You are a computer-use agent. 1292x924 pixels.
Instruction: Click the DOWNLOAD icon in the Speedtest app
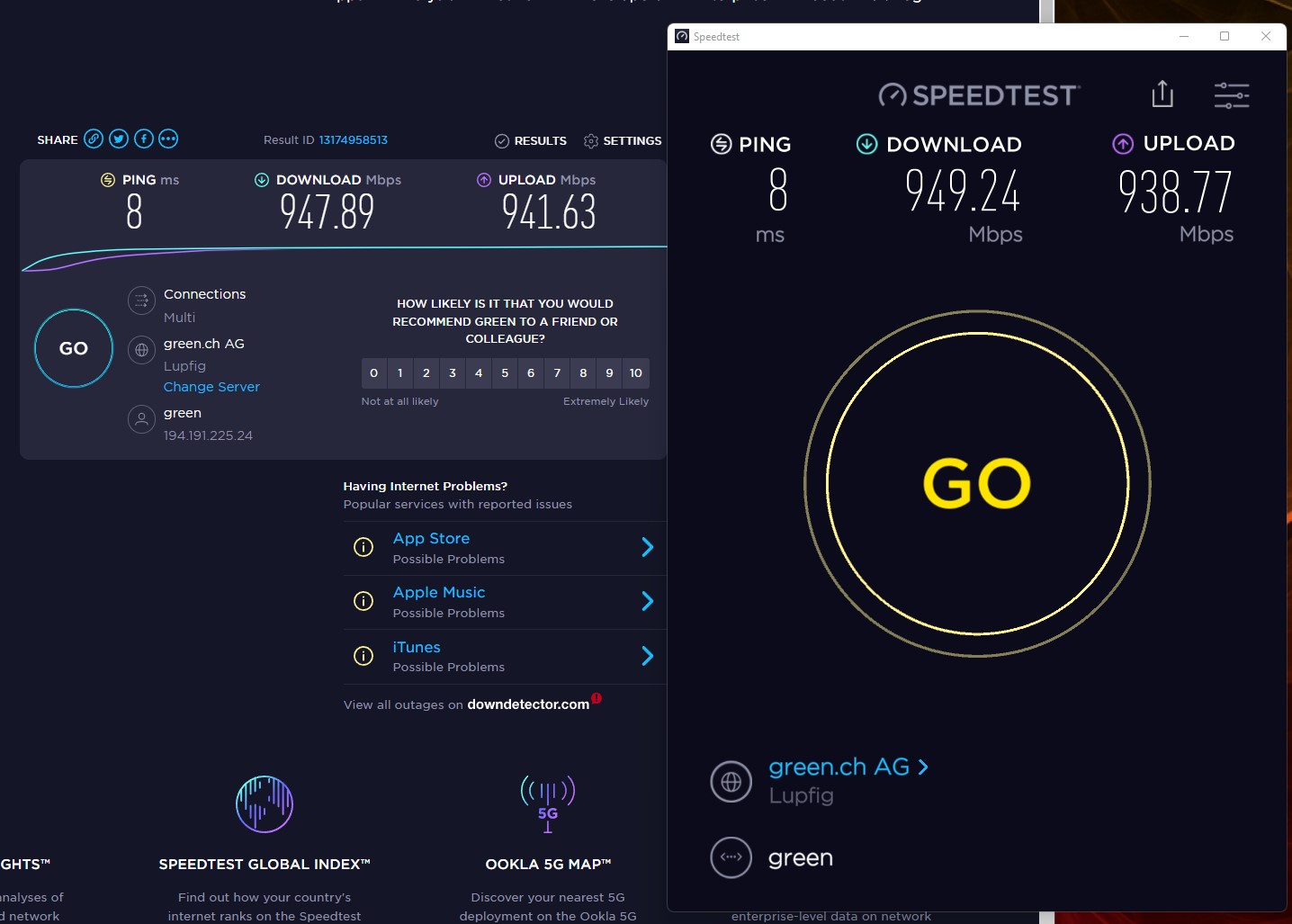point(866,144)
